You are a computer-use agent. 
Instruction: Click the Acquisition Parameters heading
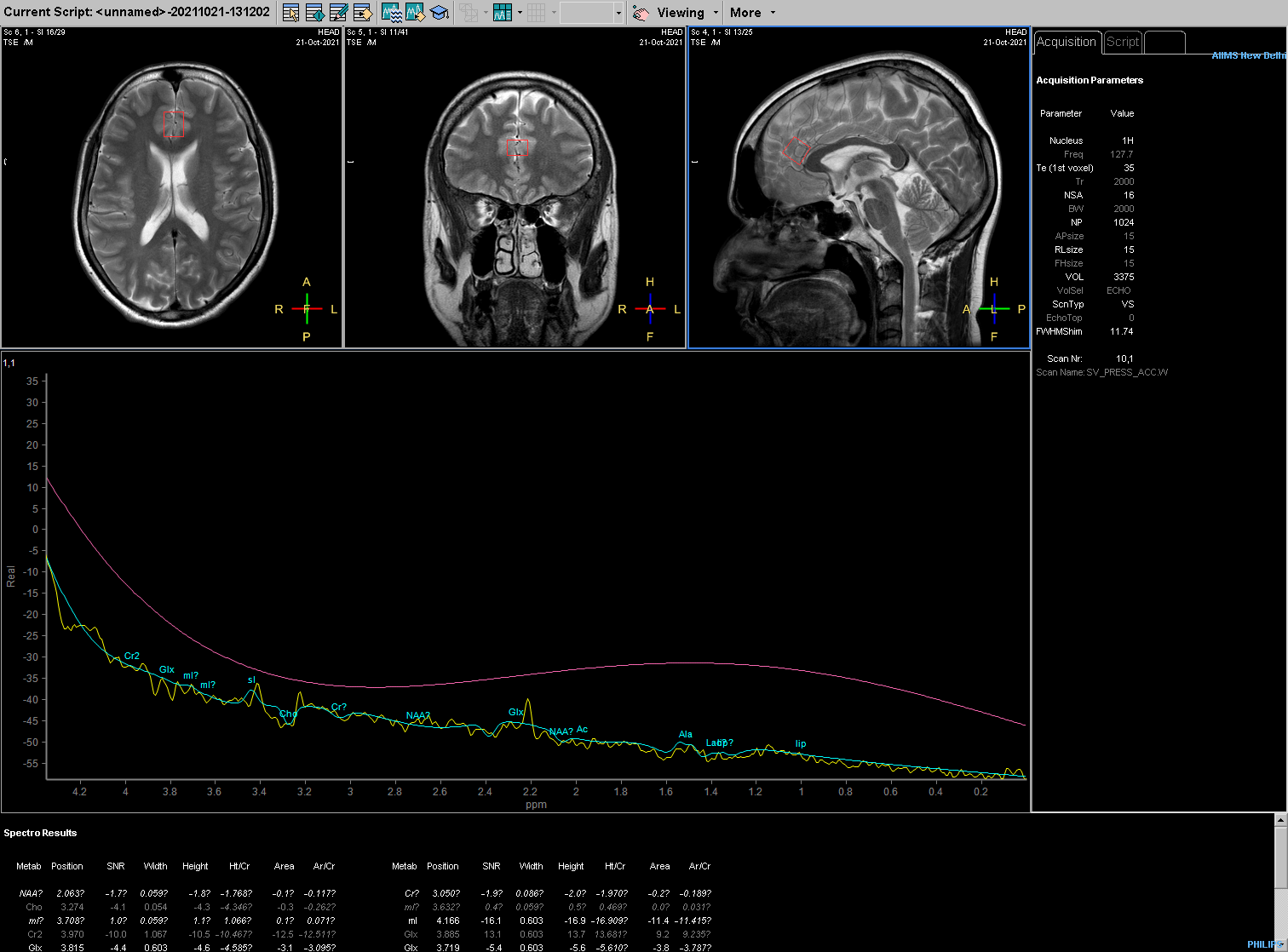pos(1090,80)
